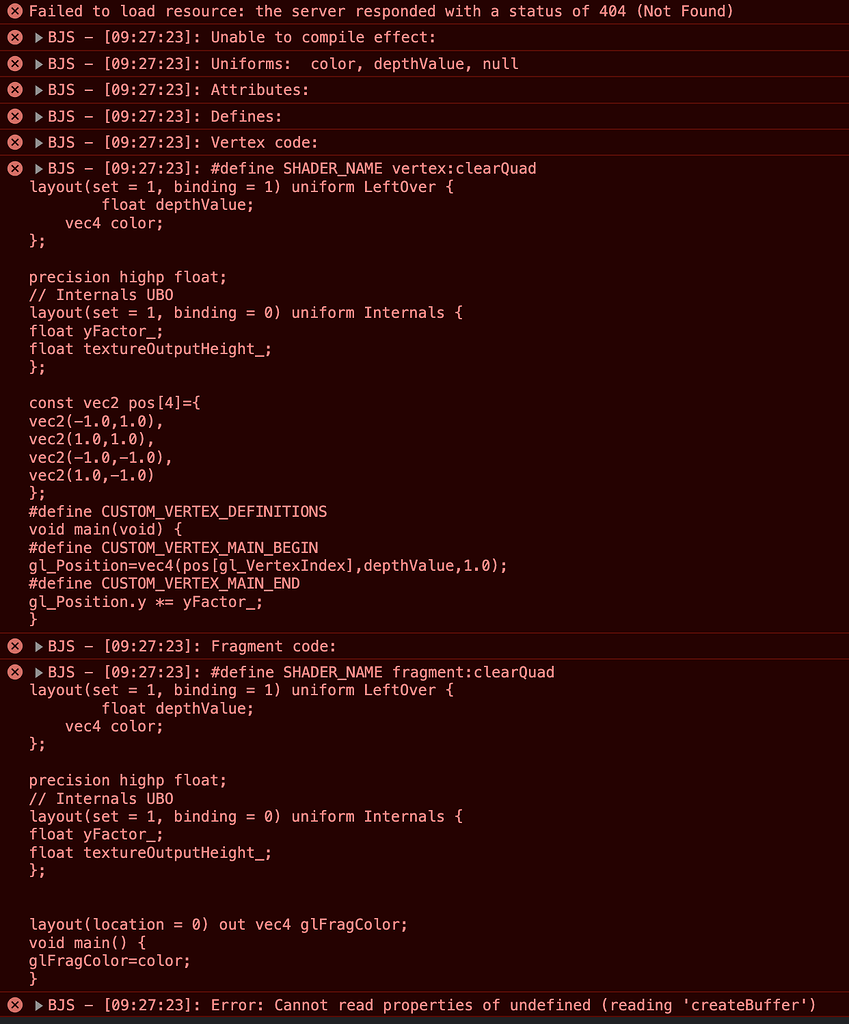Expand the Fragment code log entry
Image resolution: width=849 pixels, height=1024 pixels.
click(x=39, y=647)
